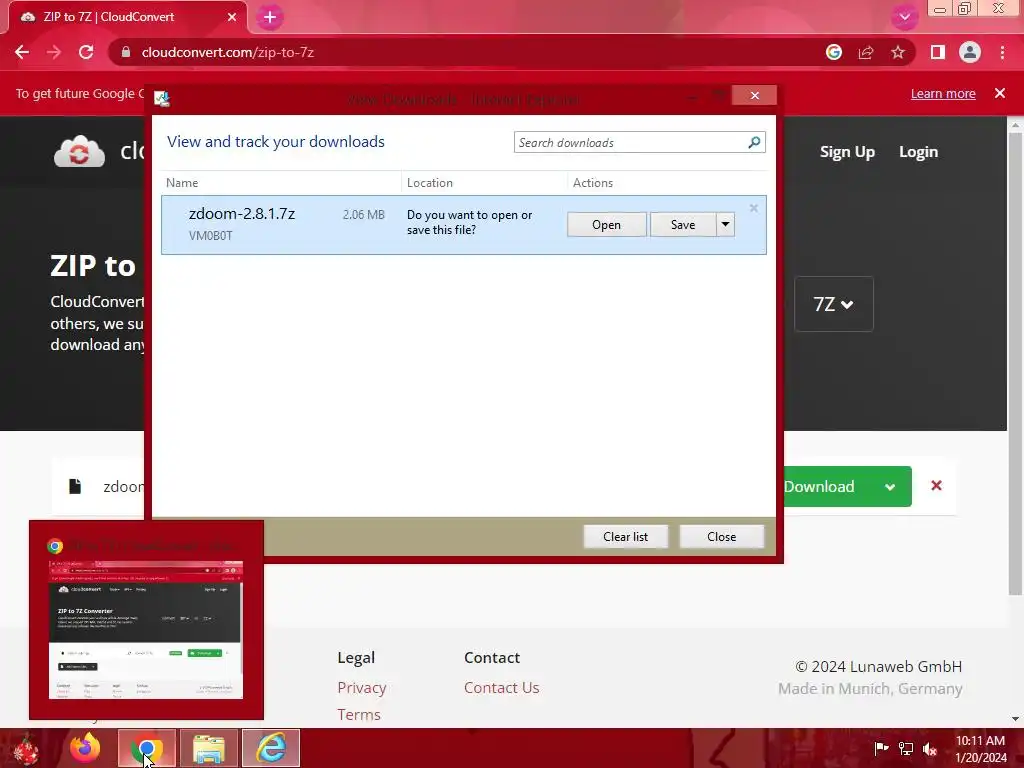Open new tab with plus button
The height and width of the screenshot is (768, 1024).
click(x=270, y=17)
